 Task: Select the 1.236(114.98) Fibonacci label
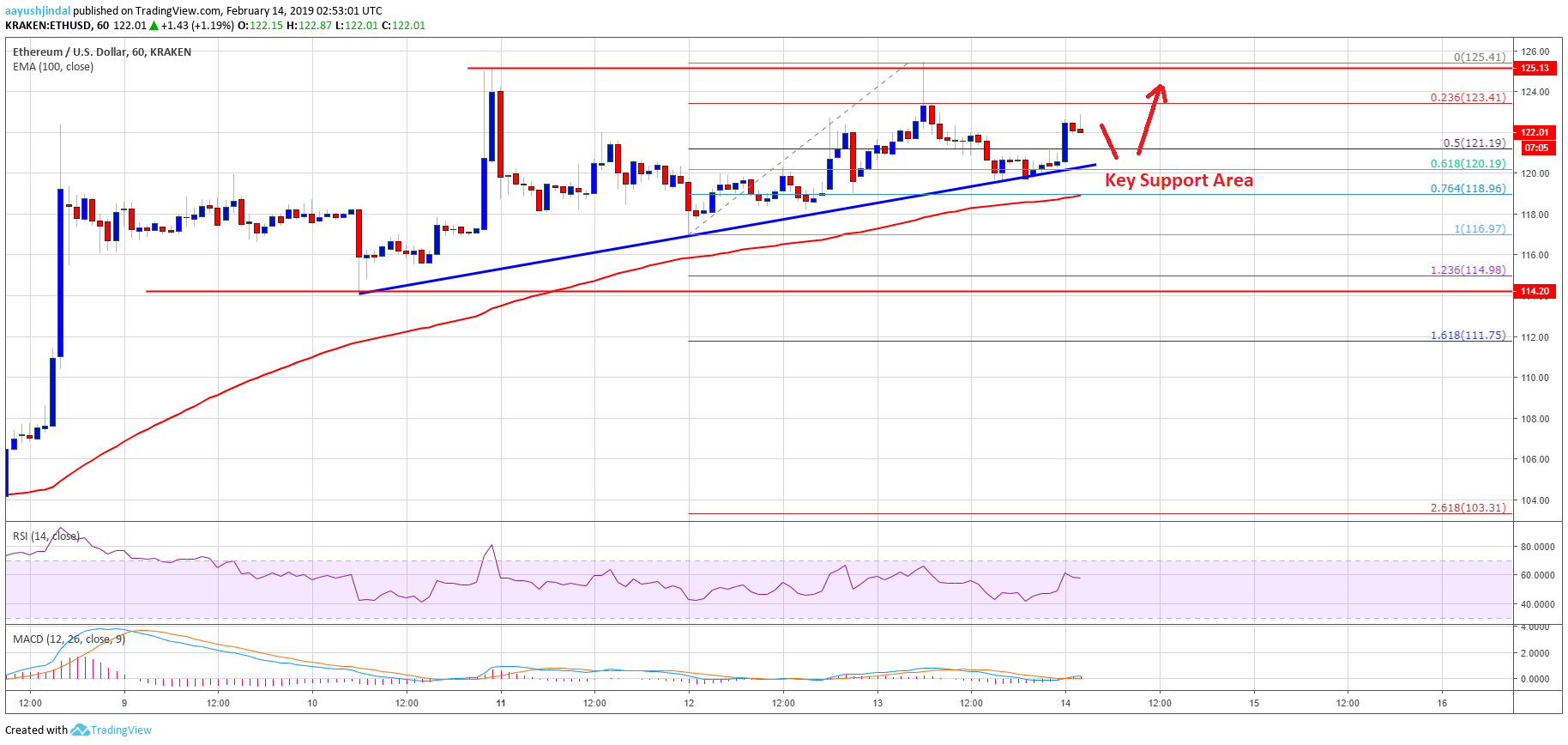click(1468, 270)
